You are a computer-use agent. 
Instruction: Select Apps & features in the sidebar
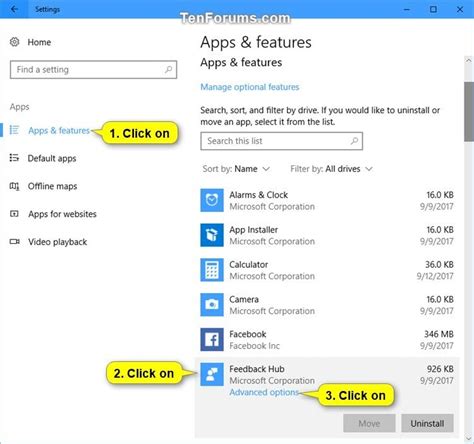tap(59, 130)
